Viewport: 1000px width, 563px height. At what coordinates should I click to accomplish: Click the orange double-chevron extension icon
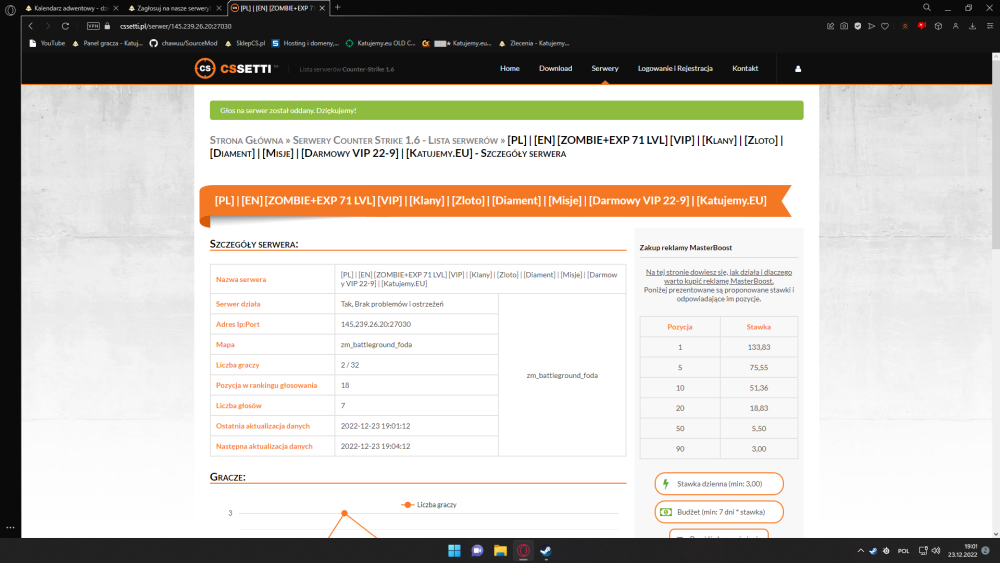click(x=904, y=26)
